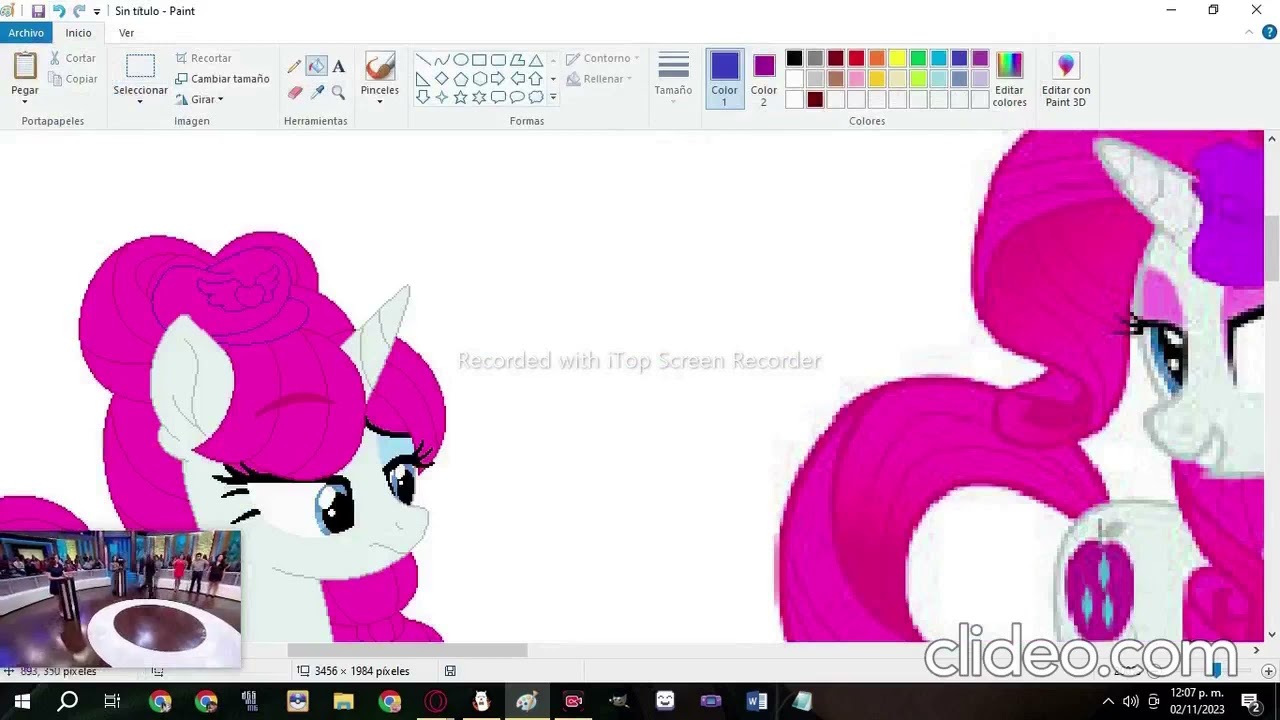Open Editar colores dialog
The height and width of the screenshot is (720, 1280).
tap(1010, 80)
